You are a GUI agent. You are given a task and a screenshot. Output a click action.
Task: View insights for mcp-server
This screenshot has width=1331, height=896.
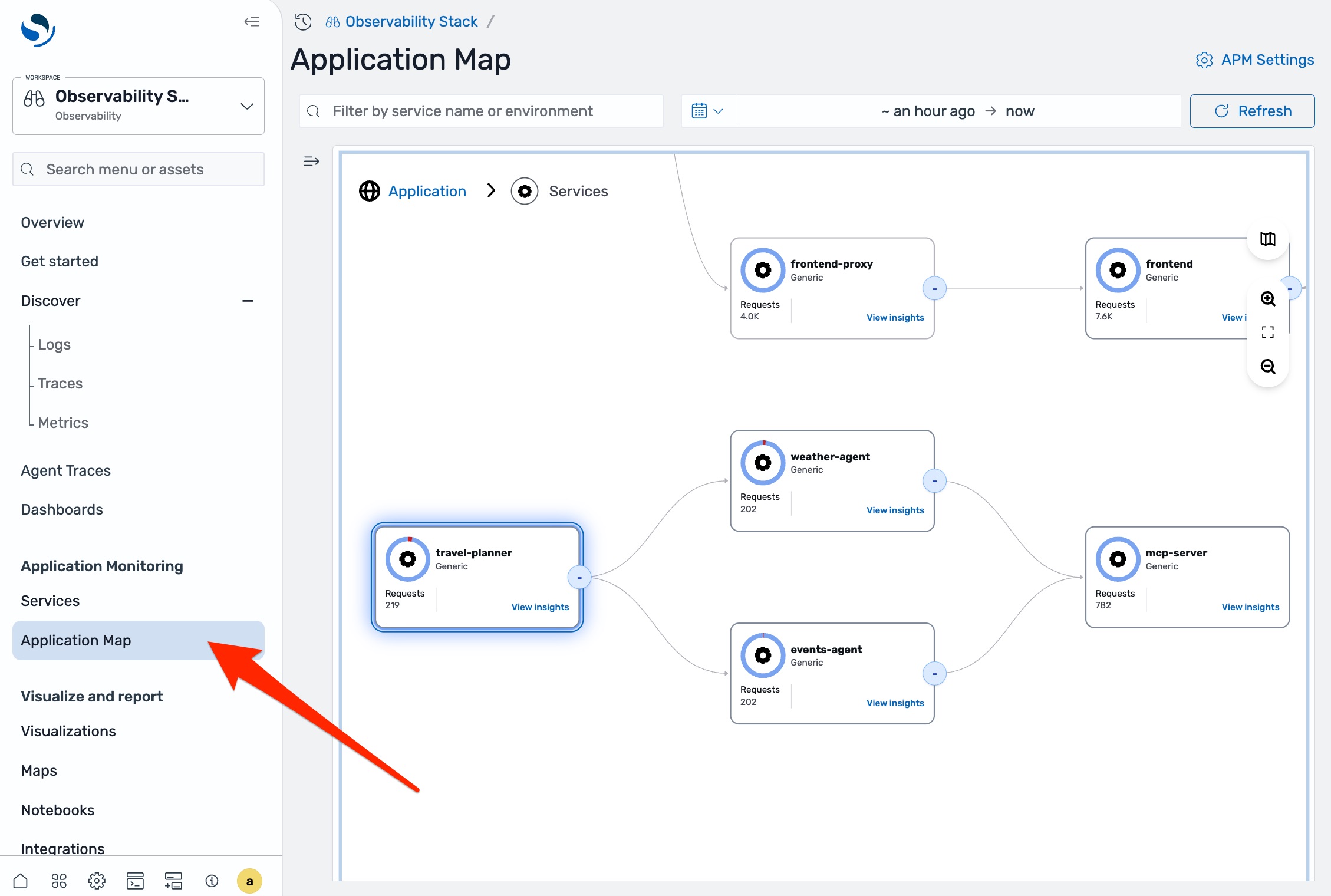(1250, 607)
